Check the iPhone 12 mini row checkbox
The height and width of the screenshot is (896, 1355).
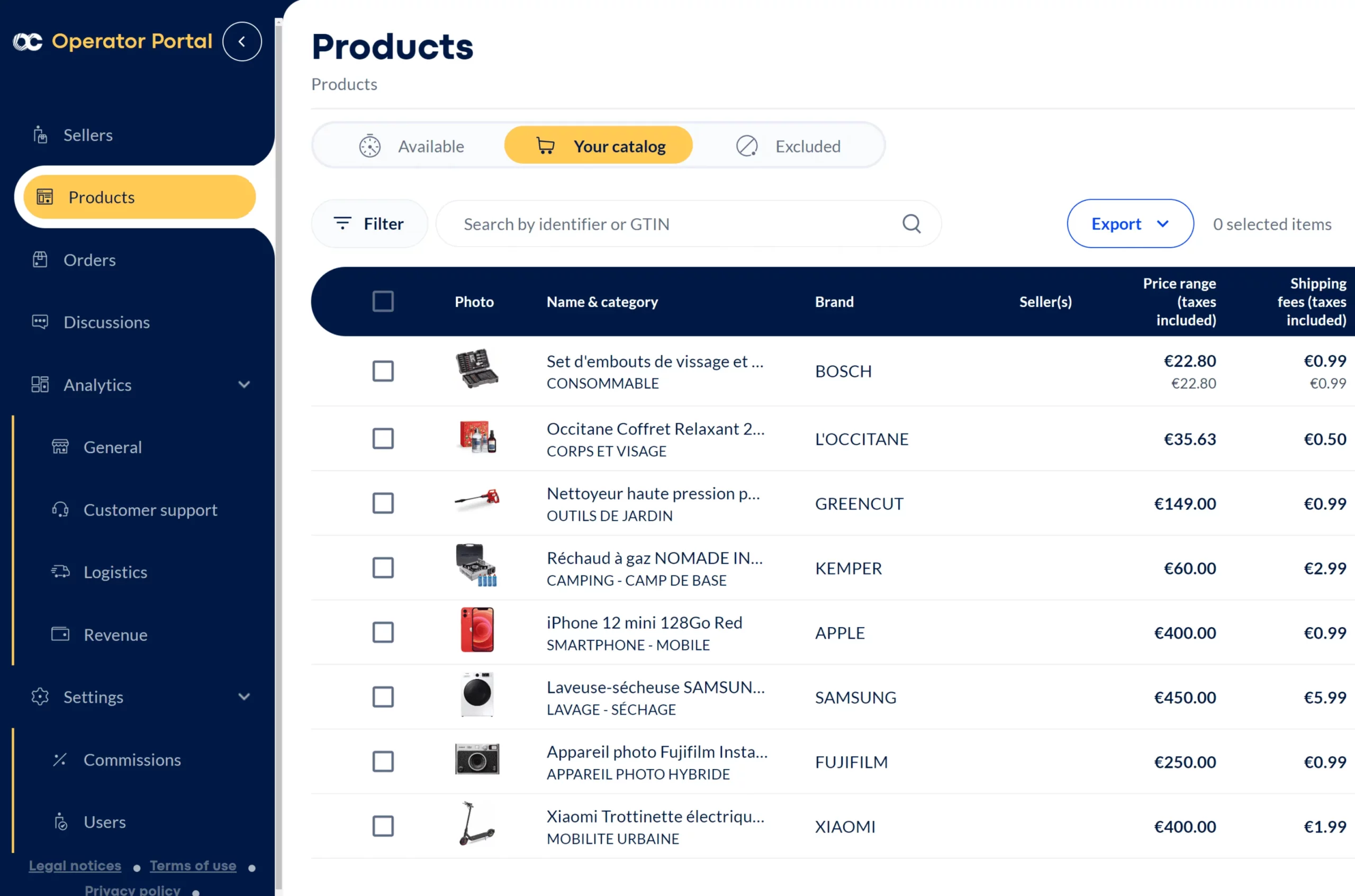coord(383,632)
